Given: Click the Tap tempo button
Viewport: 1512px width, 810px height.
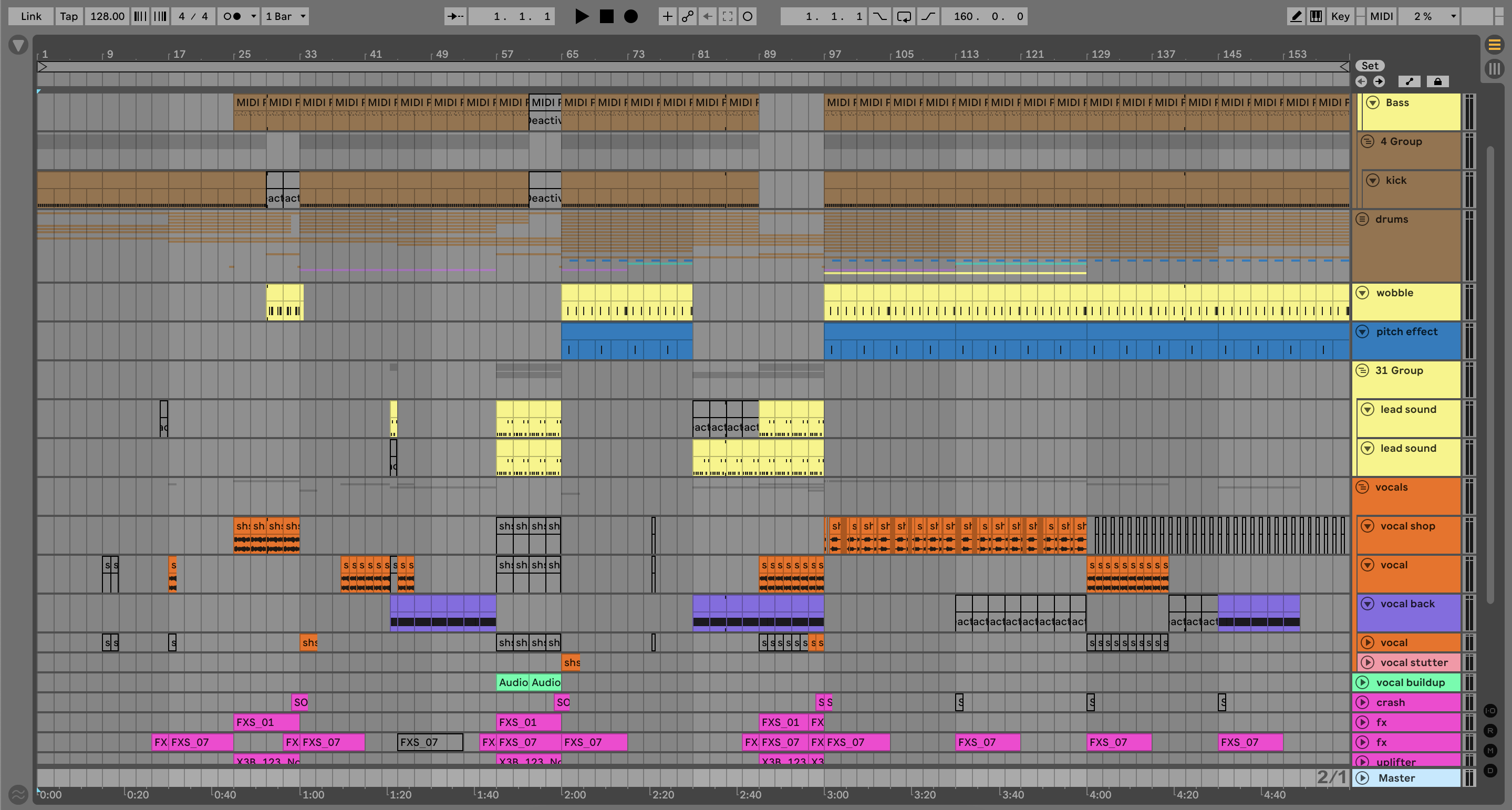Looking at the screenshot, I should coord(69,16).
